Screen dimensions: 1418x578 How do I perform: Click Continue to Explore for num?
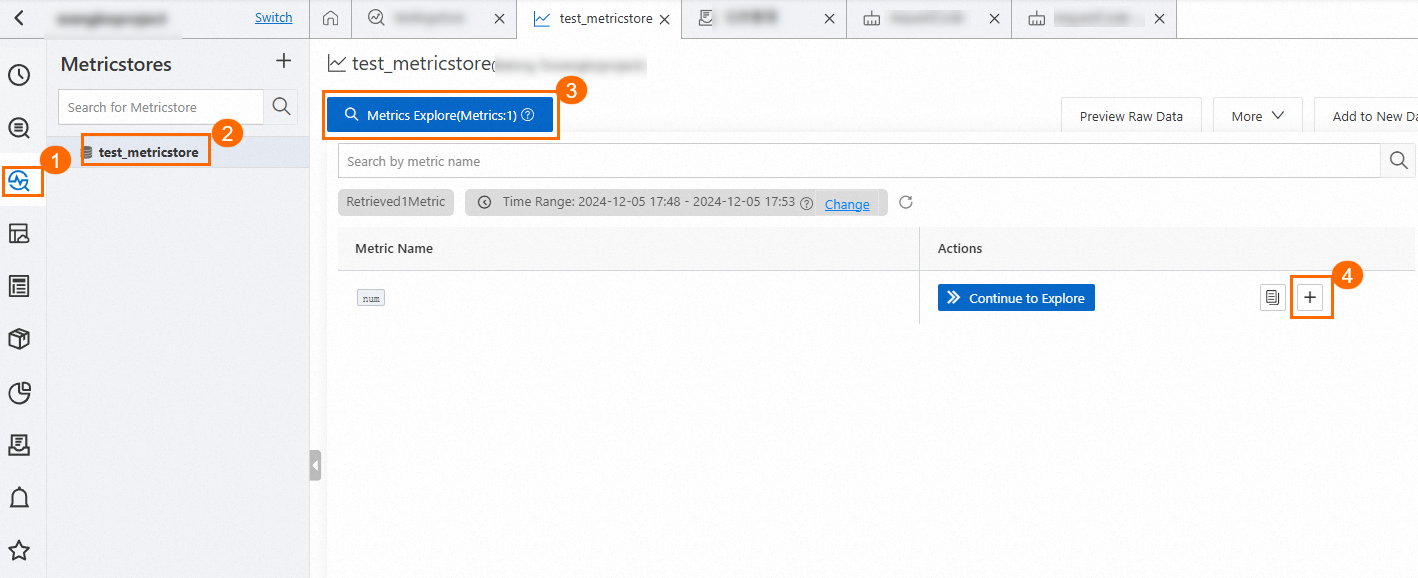pos(1016,298)
